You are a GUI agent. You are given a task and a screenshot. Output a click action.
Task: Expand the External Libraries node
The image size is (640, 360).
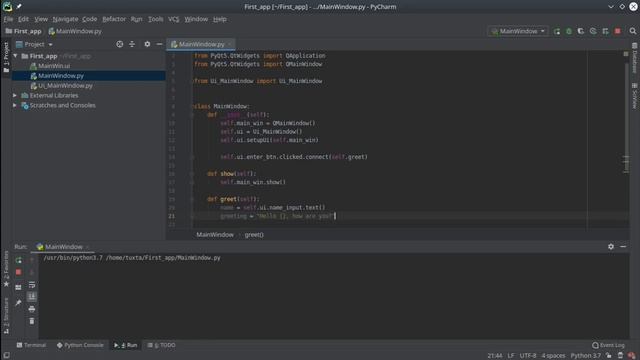pos(15,95)
